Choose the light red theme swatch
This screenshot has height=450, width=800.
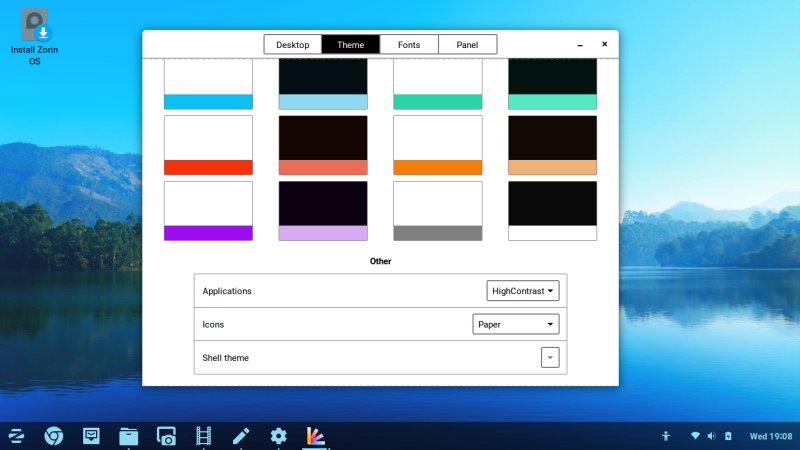208,145
